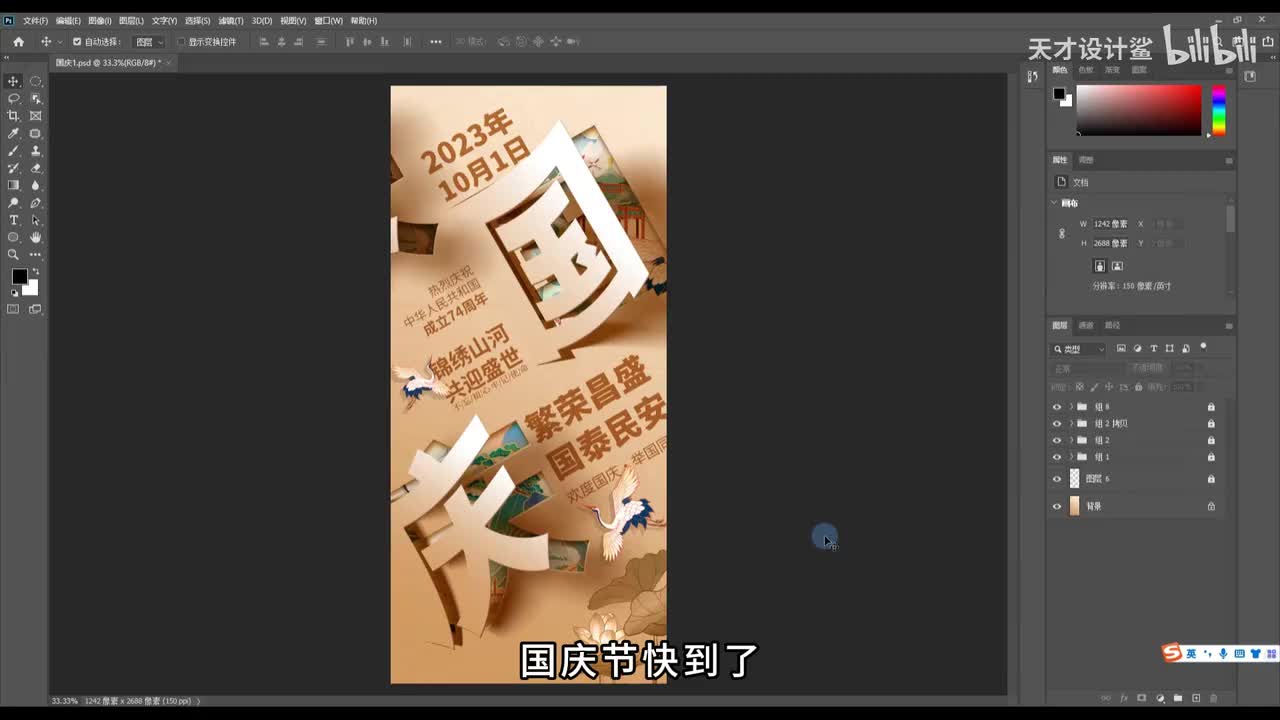Open the 文件(F) menu
The image size is (1280, 720).
35,21
